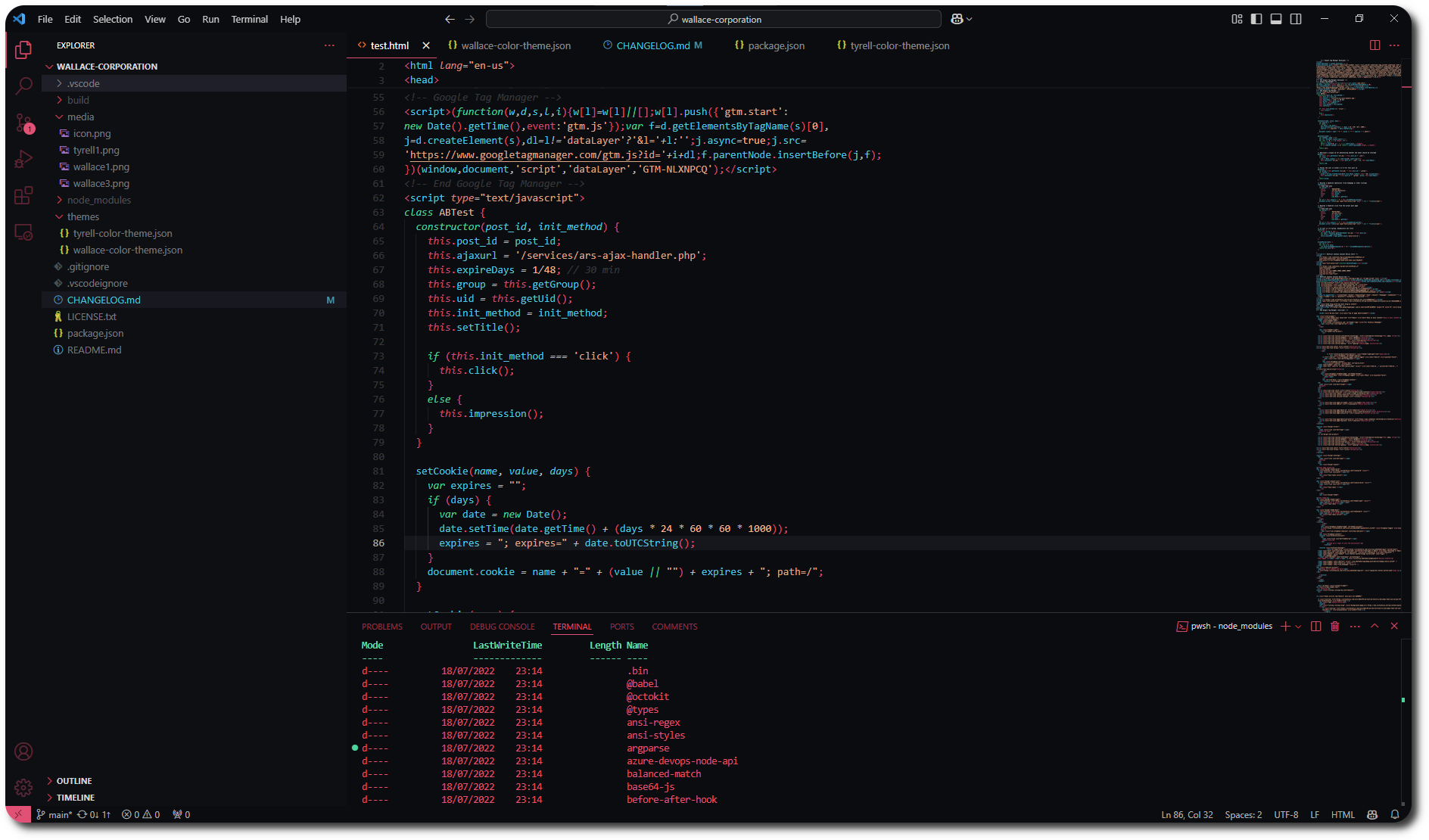Expand the OUTLINE section

click(194, 780)
